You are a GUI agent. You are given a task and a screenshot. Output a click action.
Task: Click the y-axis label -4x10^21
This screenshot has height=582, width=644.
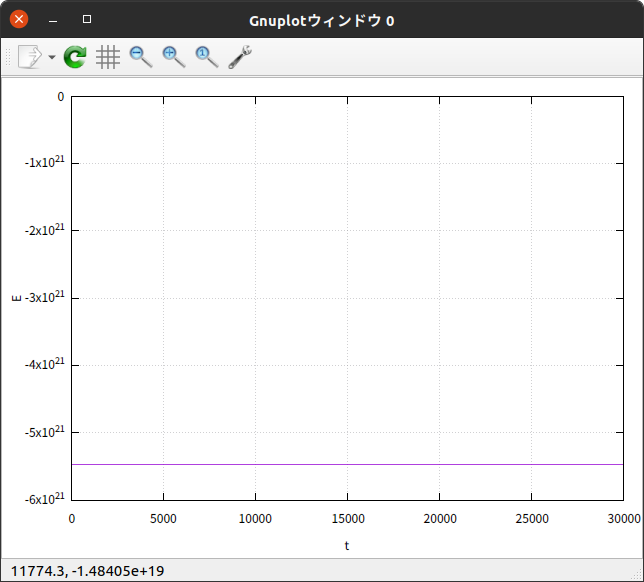(44, 364)
